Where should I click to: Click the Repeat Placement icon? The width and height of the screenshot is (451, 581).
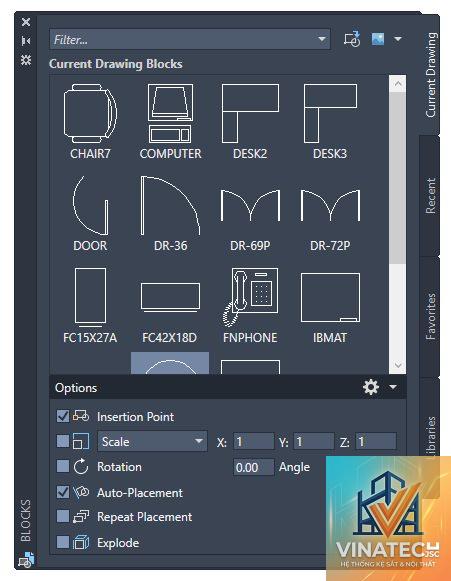point(81,517)
